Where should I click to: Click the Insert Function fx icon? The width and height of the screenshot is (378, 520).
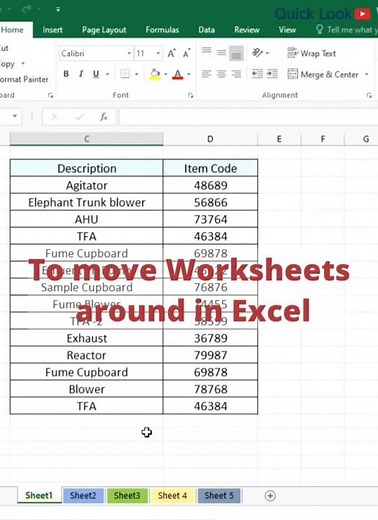[x=104, y=117]
